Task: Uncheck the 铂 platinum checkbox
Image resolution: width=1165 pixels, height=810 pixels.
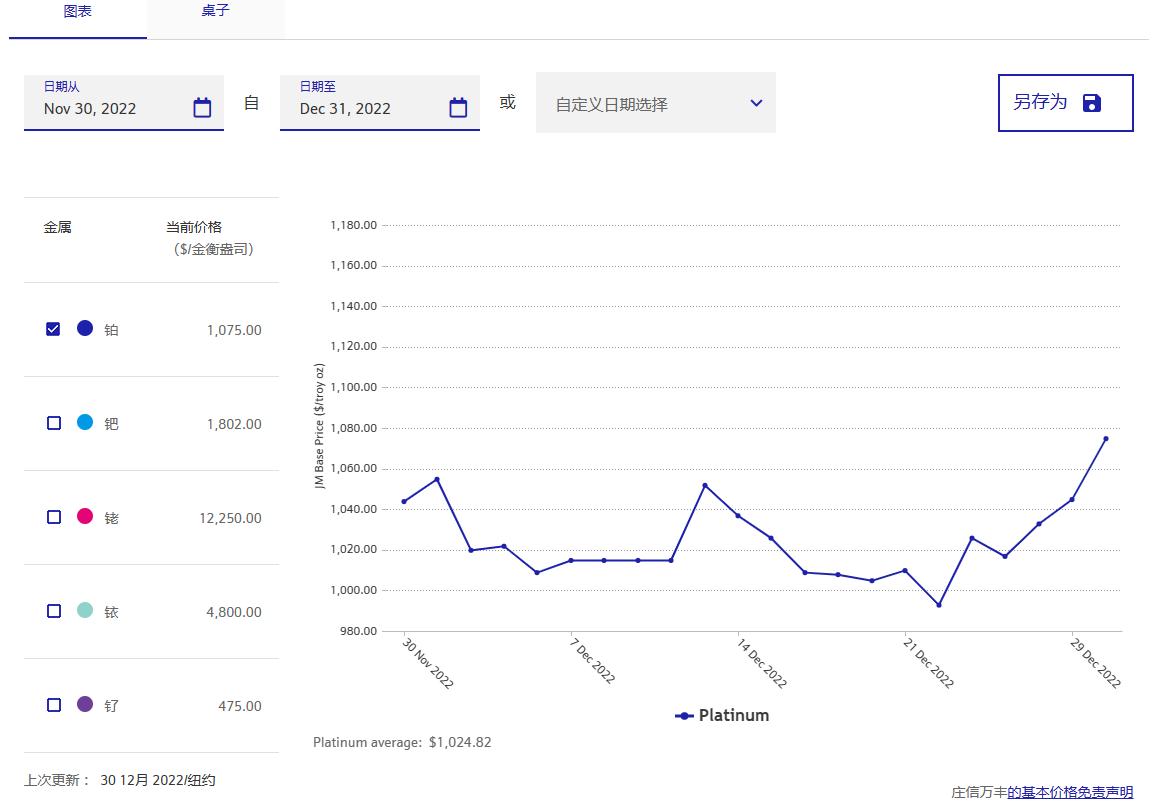Action: (54, 329)
